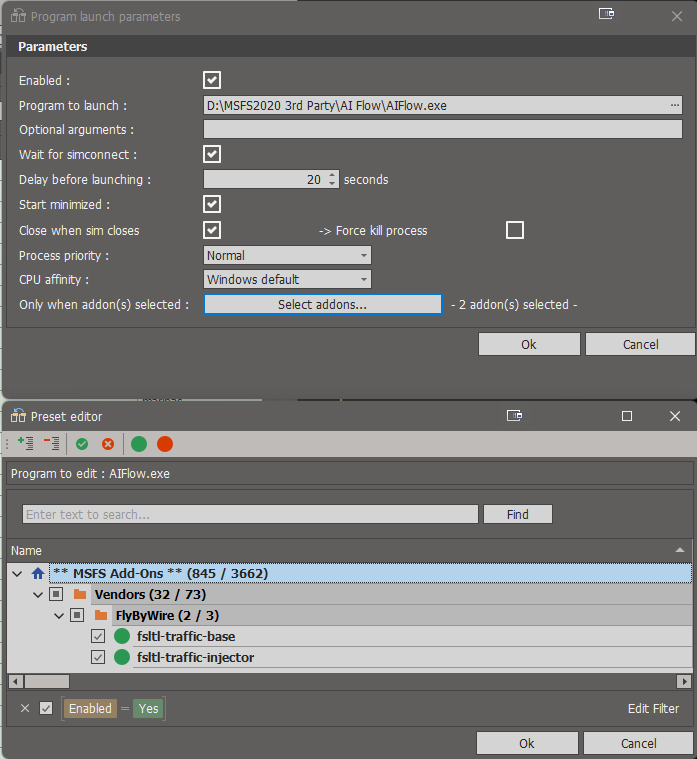Toggle the Vendors tri-state checkbox

click(x=56, y=594)
